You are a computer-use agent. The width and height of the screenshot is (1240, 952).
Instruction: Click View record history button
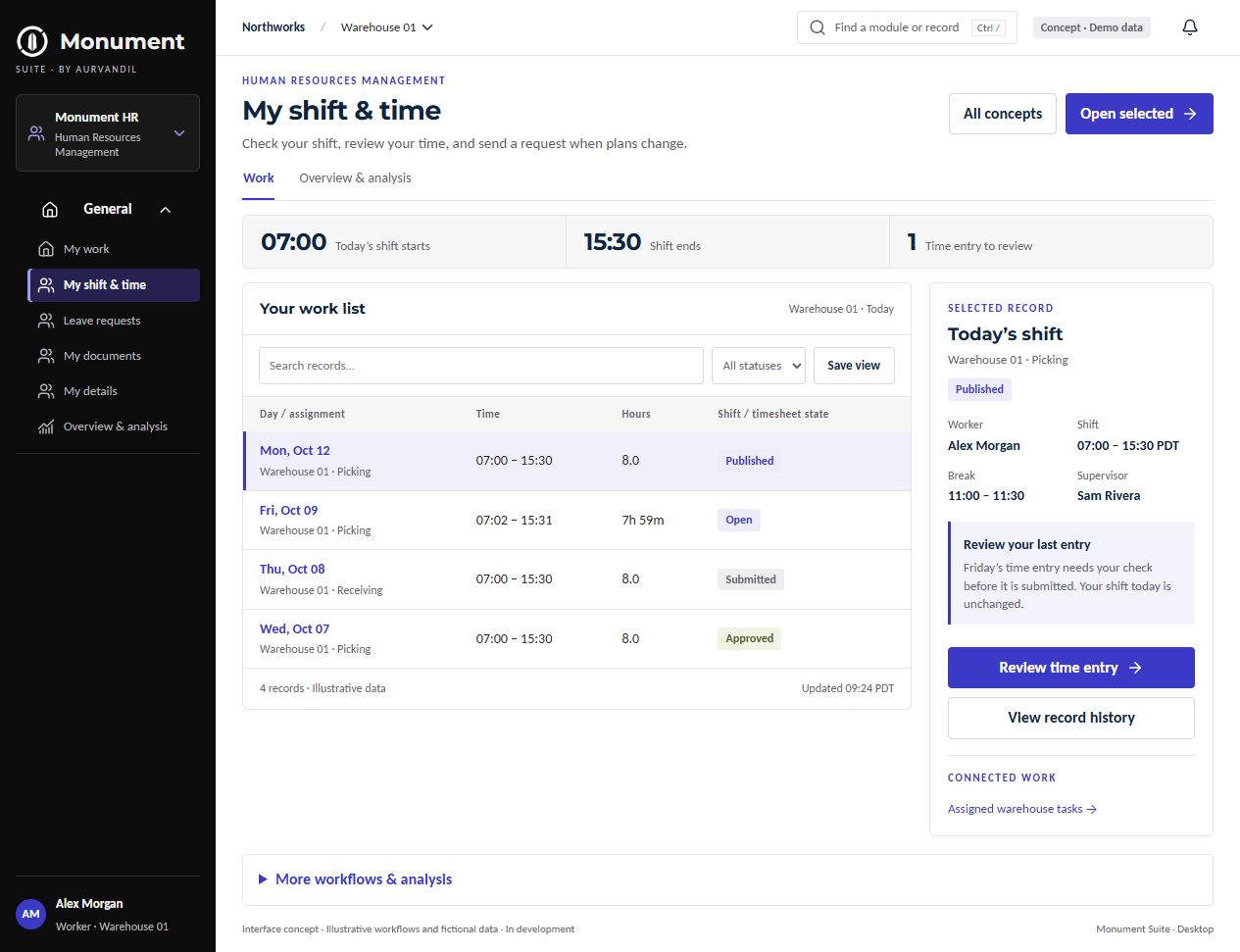[x=1071, y=718]
